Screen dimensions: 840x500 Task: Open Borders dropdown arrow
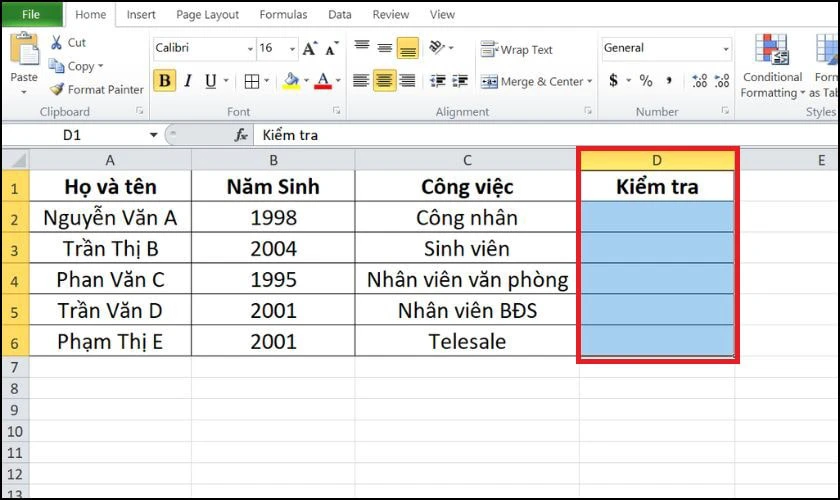[x=266, y=81]
